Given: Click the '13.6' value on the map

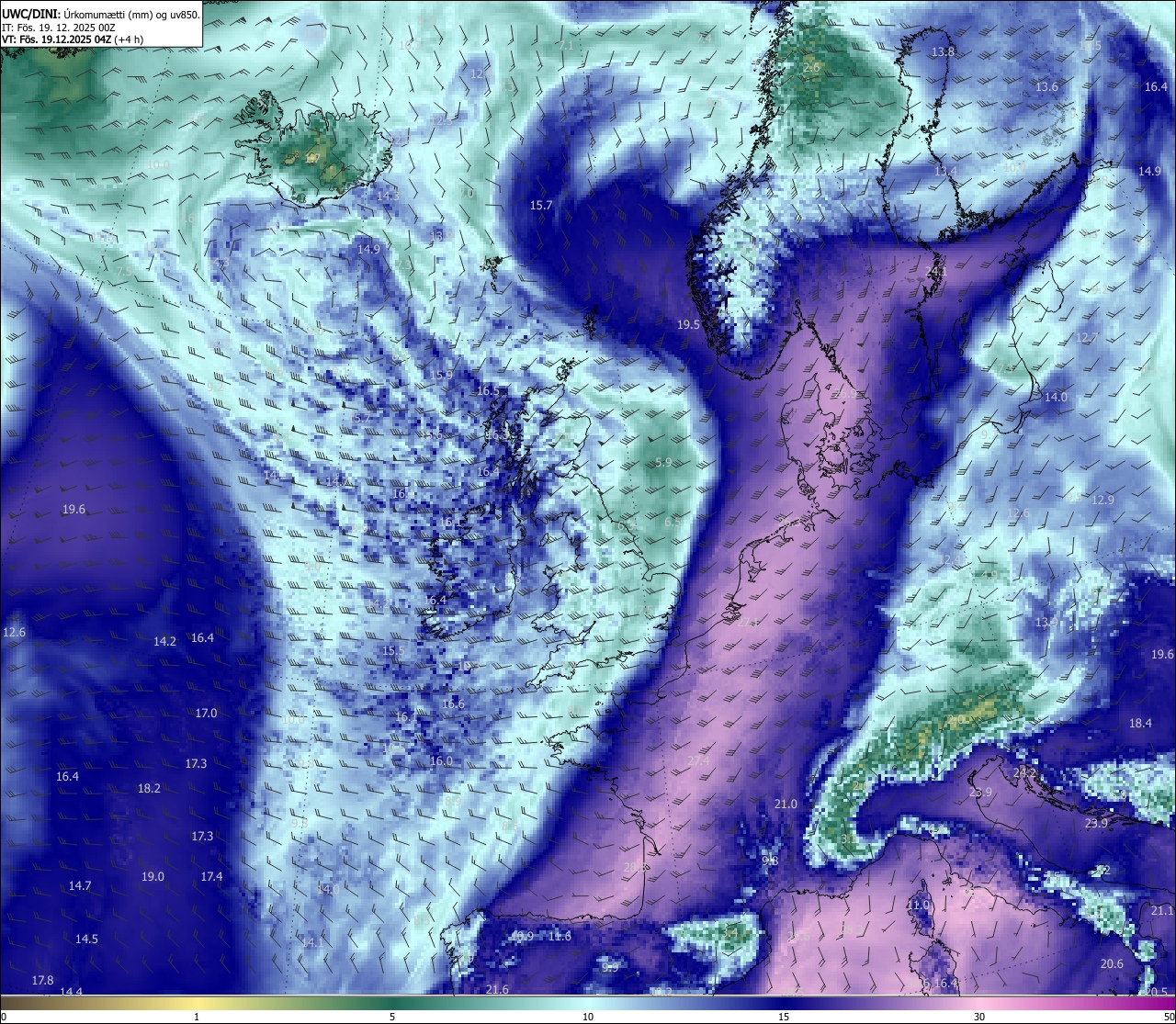Looking at the screenshot, I should (1046, 86).
